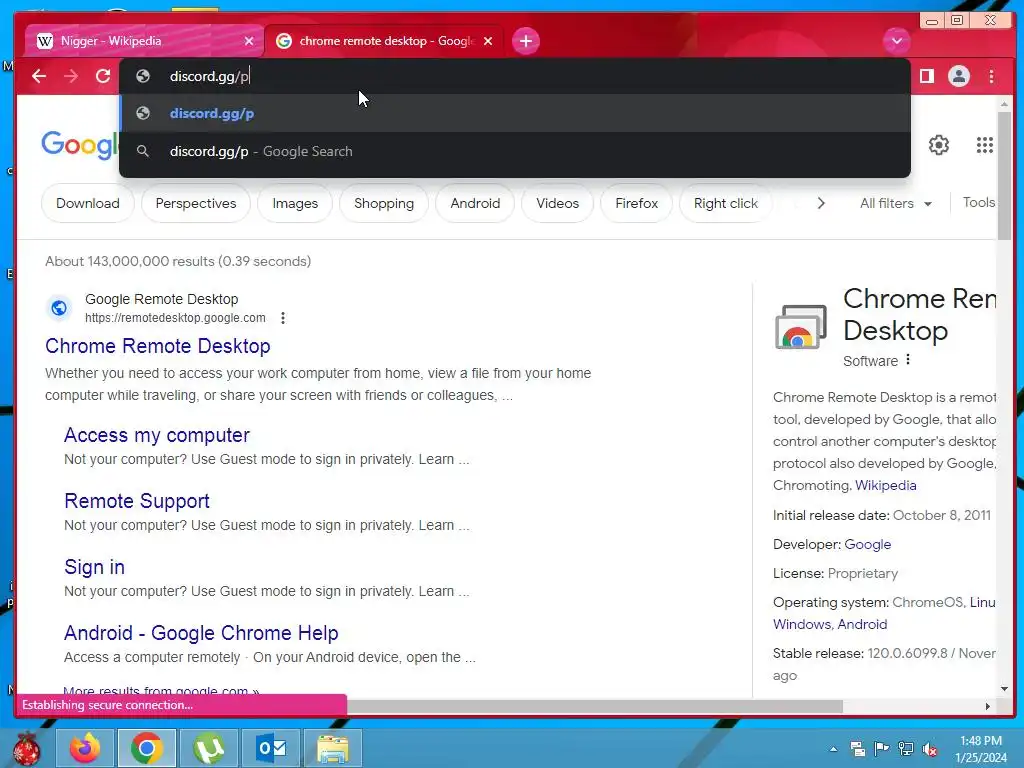This screenshot has height=768, width=1024.
Task: Select the Shopping filter chip
Action: pyautogui.click(x=384, y=203)
